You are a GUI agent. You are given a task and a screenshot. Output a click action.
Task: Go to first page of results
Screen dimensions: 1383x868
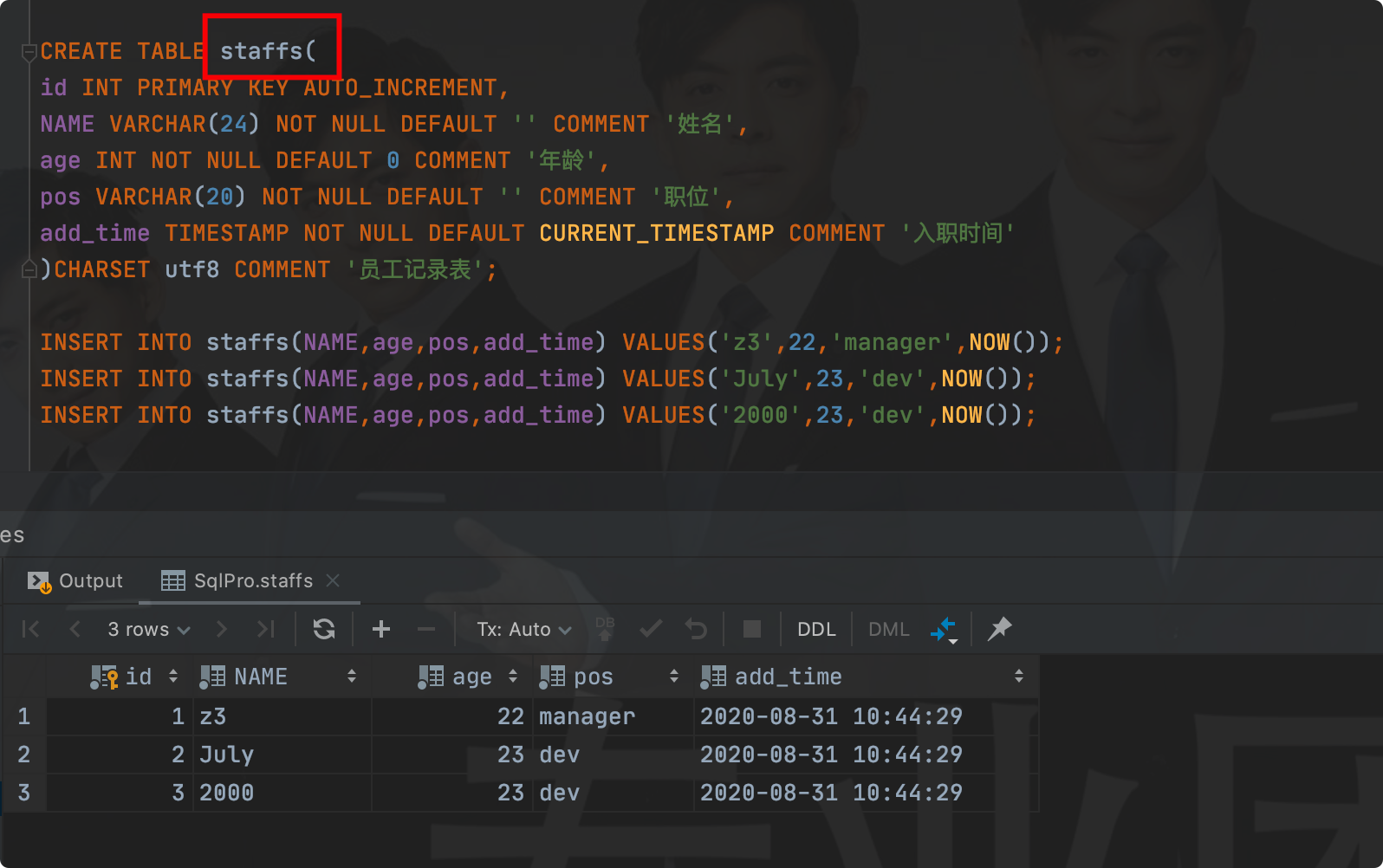coord(30,629)
